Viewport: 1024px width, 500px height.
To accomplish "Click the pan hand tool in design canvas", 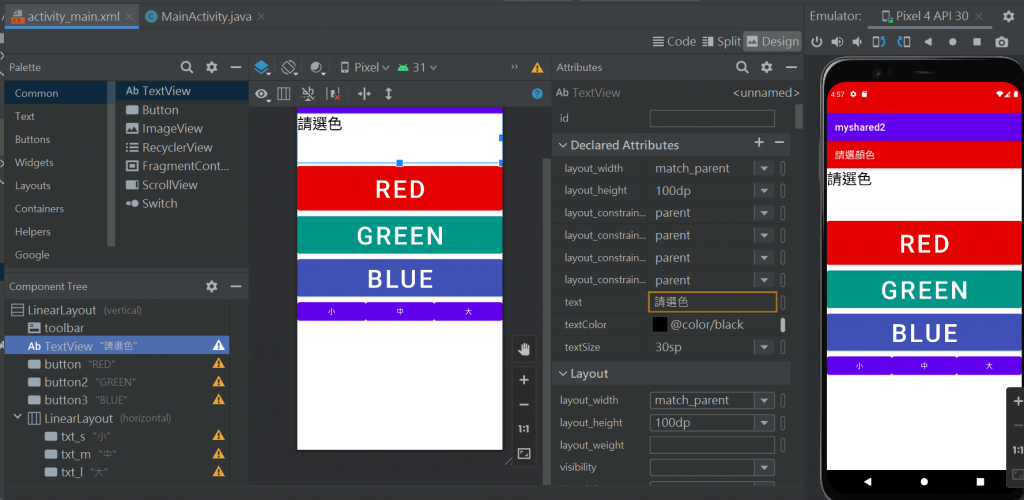I will 523,349.
